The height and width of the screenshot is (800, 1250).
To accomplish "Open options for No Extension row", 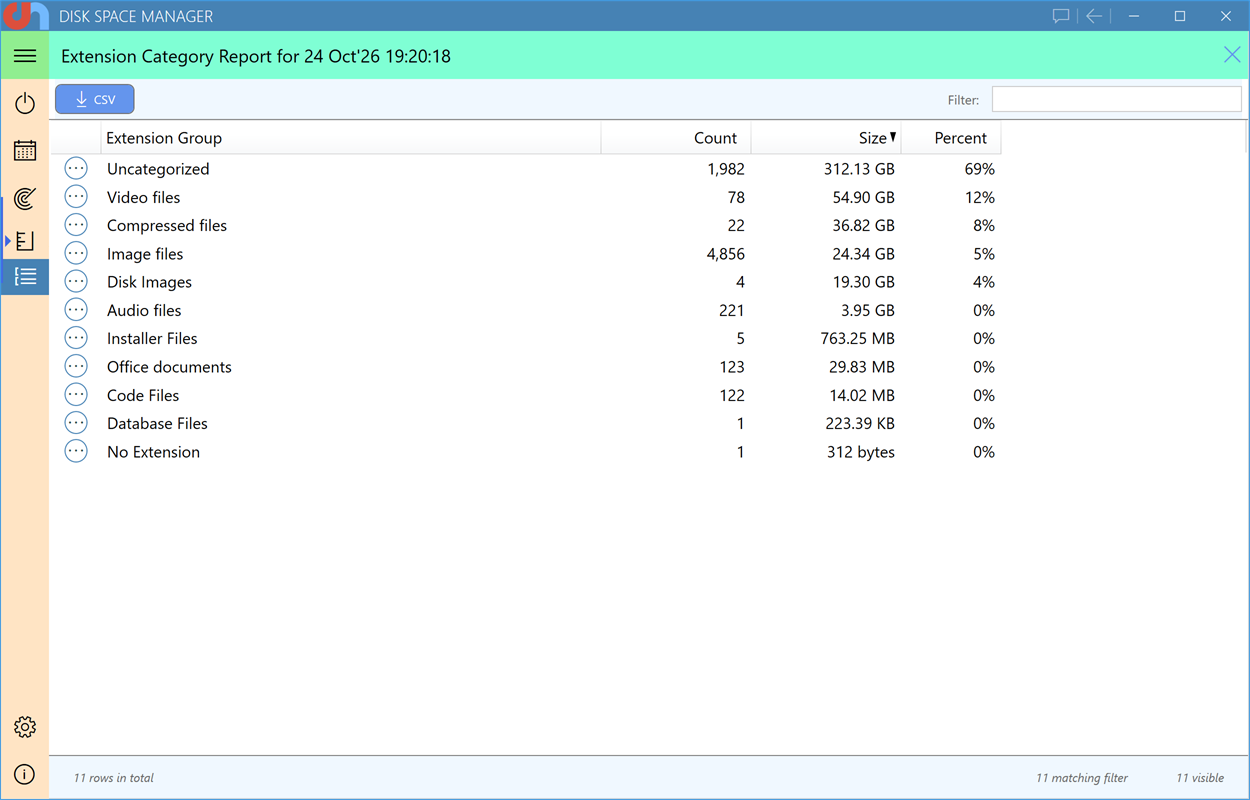I will pyautogui.click(x=76, y=451).
